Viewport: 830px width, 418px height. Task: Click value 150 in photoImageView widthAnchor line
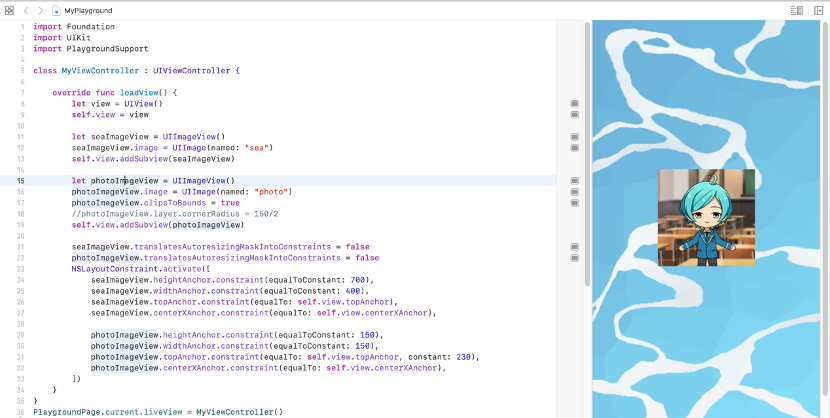pos(363,346)
